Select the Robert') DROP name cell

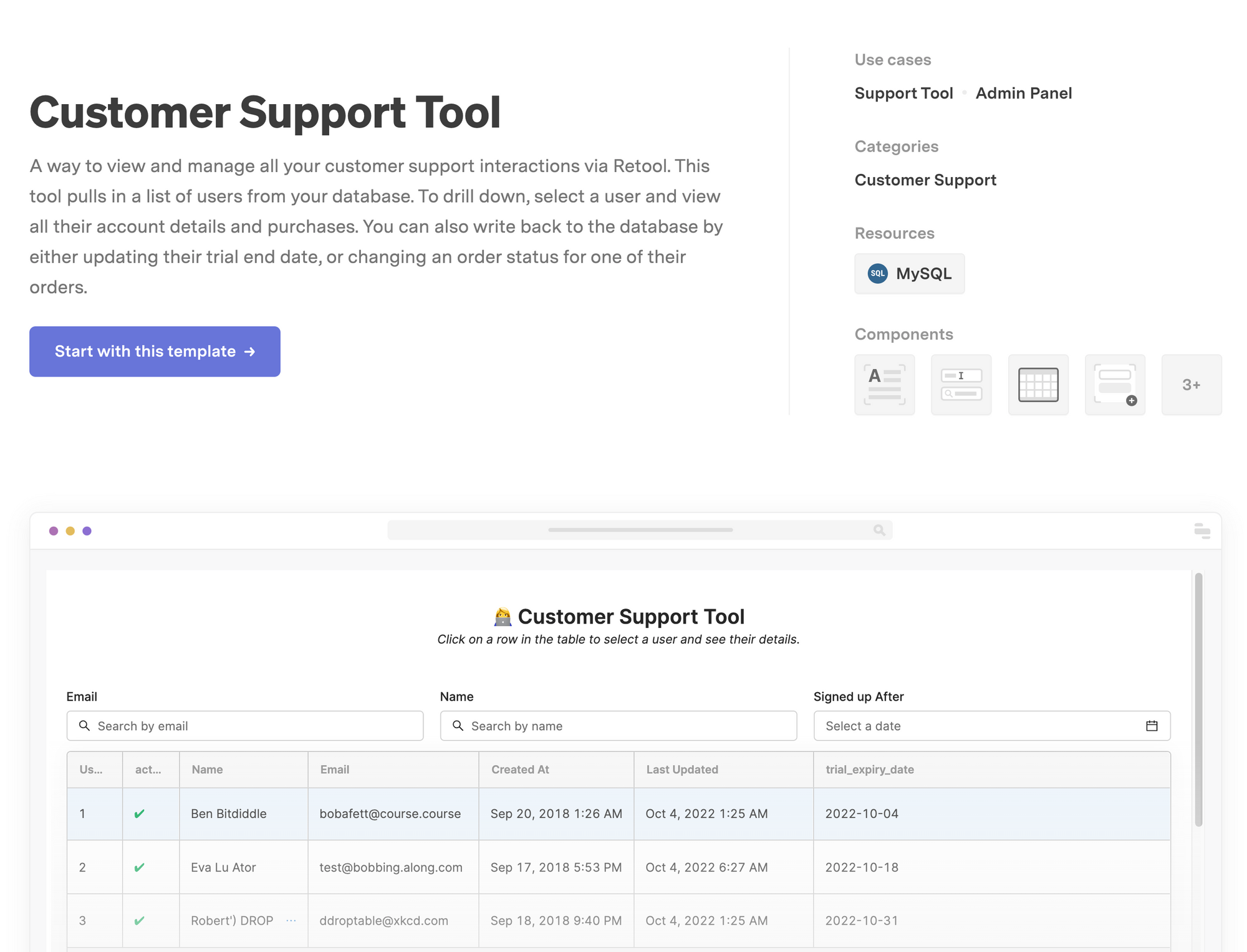pos(244,921)
